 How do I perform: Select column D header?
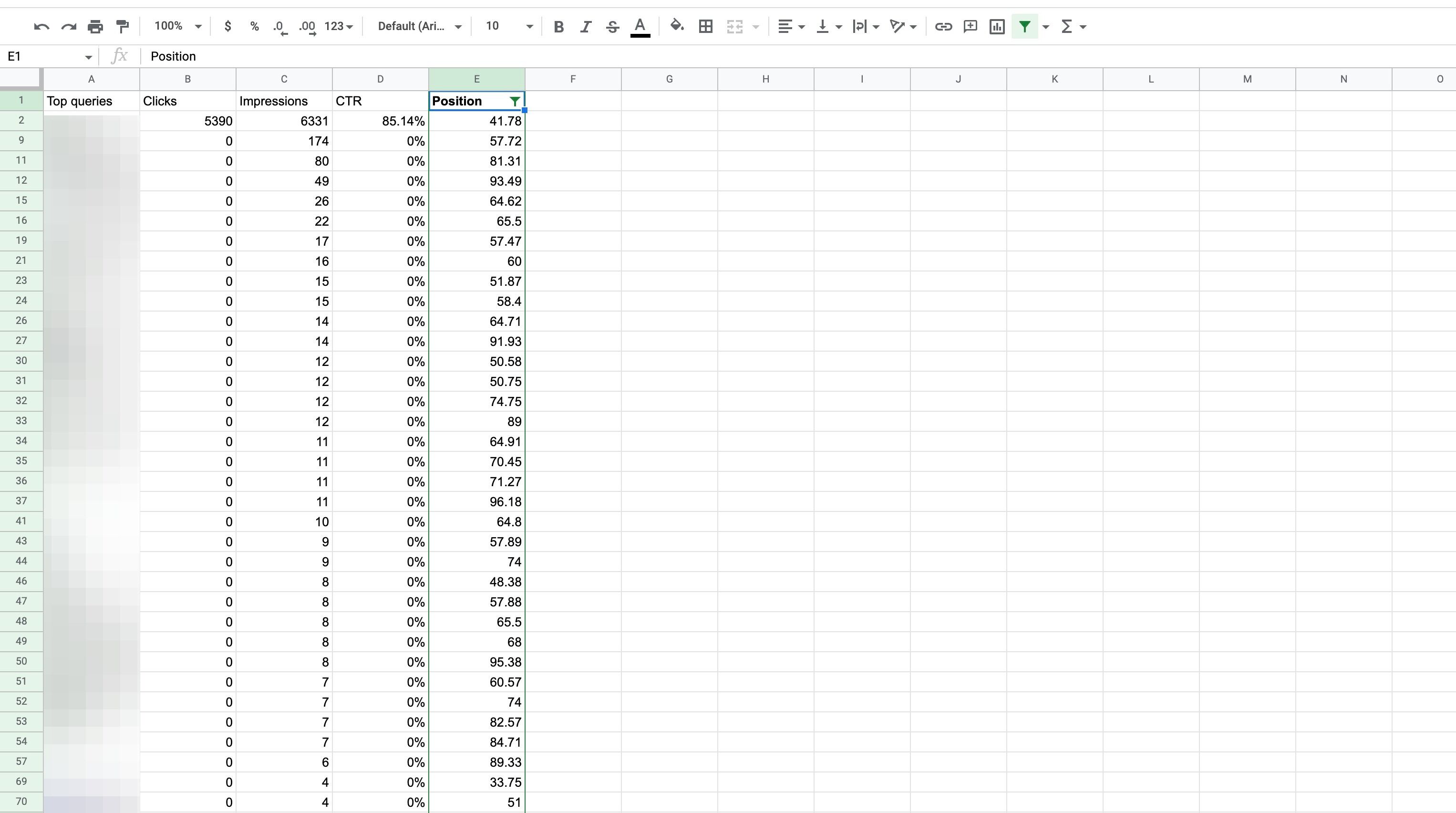(381, 79)
